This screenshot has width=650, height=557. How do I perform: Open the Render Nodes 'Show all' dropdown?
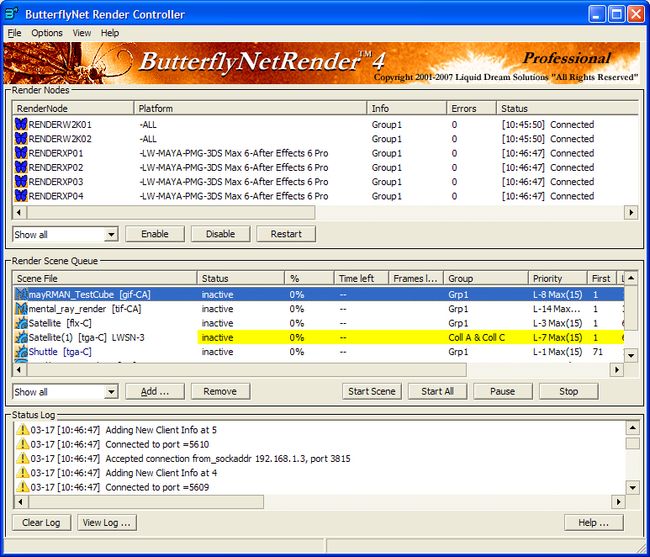(111, 234)
